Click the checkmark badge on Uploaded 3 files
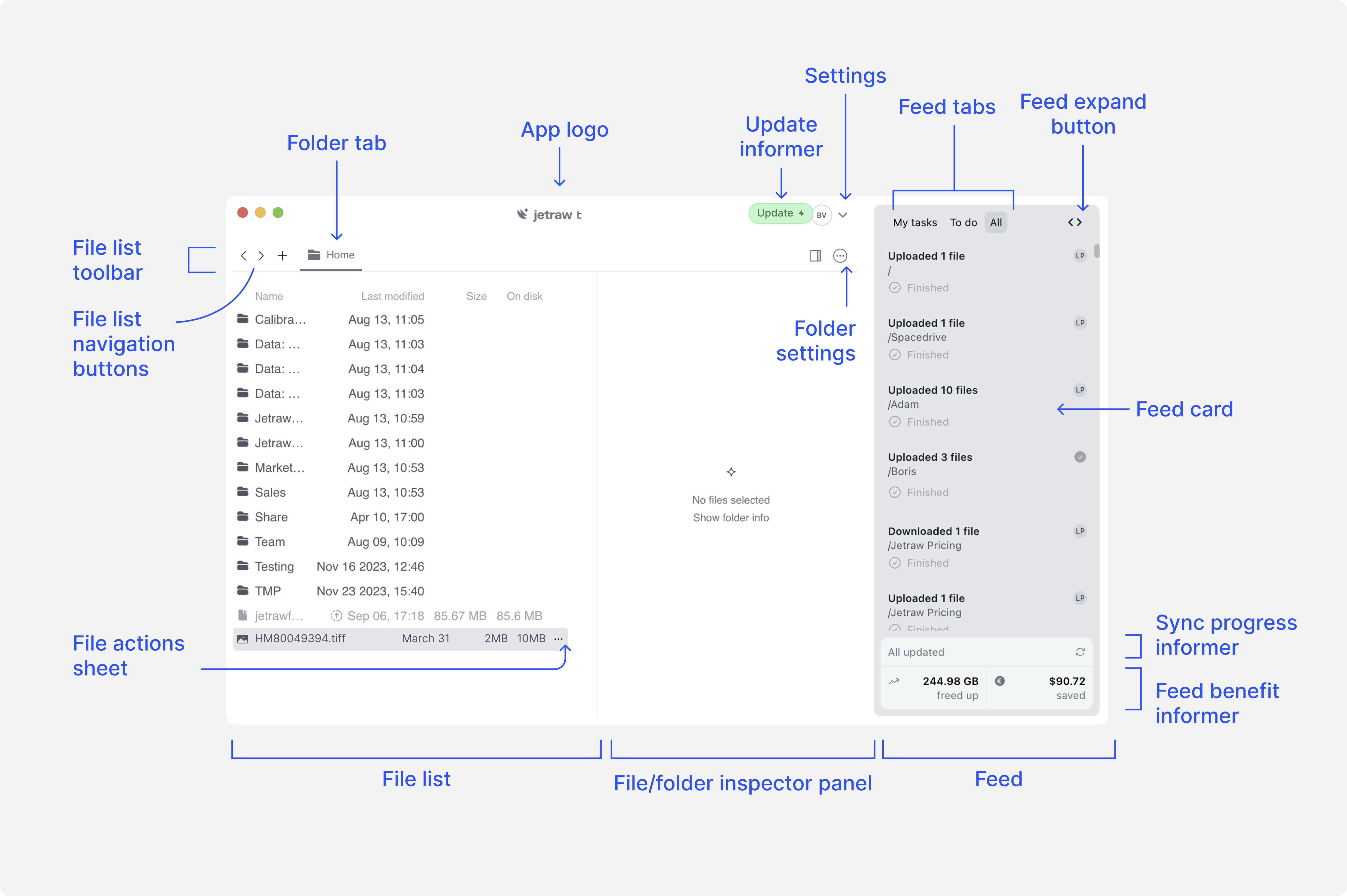The width and height of the screenshot is (1347, 896). tap(1080, 456)
